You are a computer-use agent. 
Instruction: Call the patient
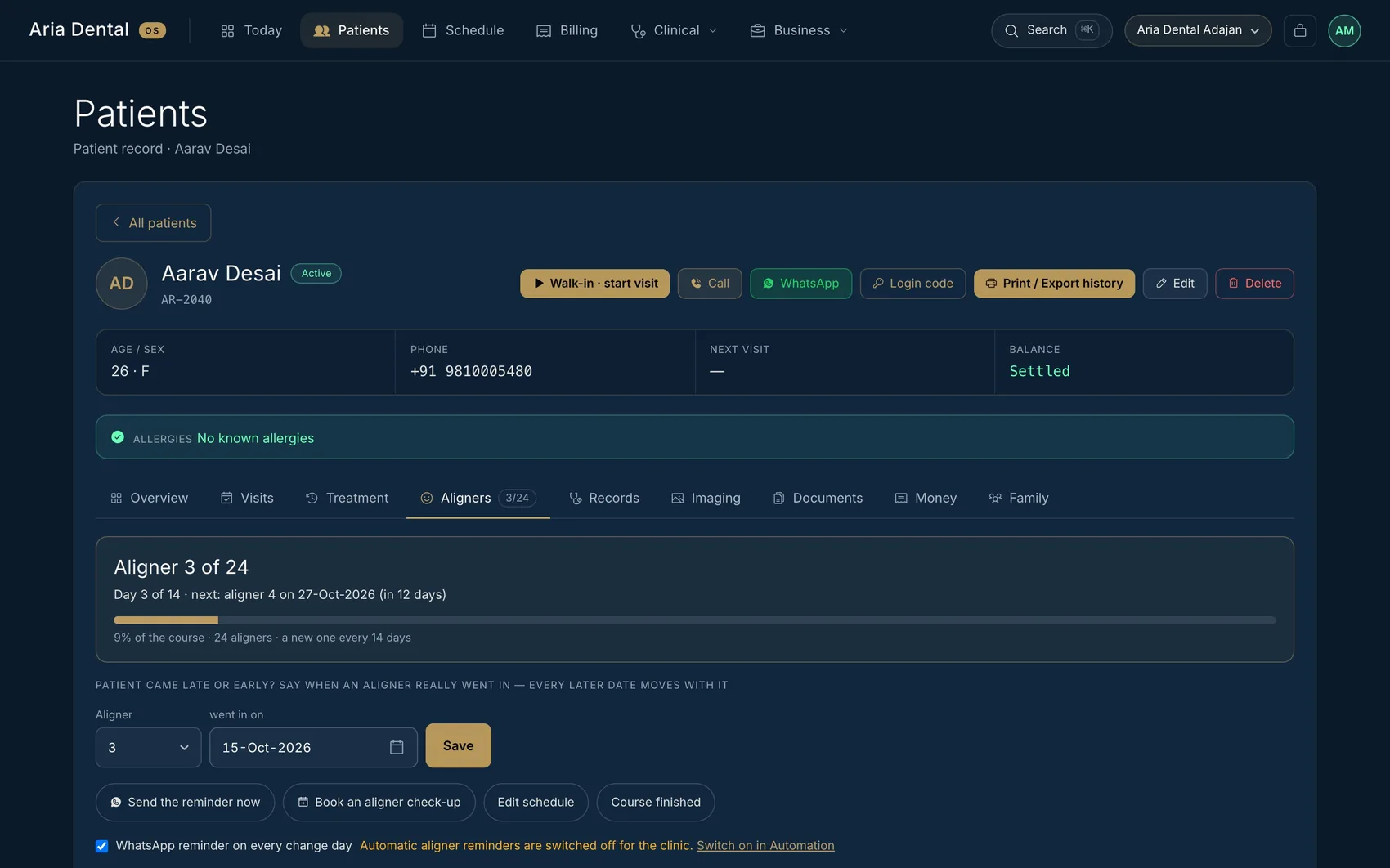[710, 284]
